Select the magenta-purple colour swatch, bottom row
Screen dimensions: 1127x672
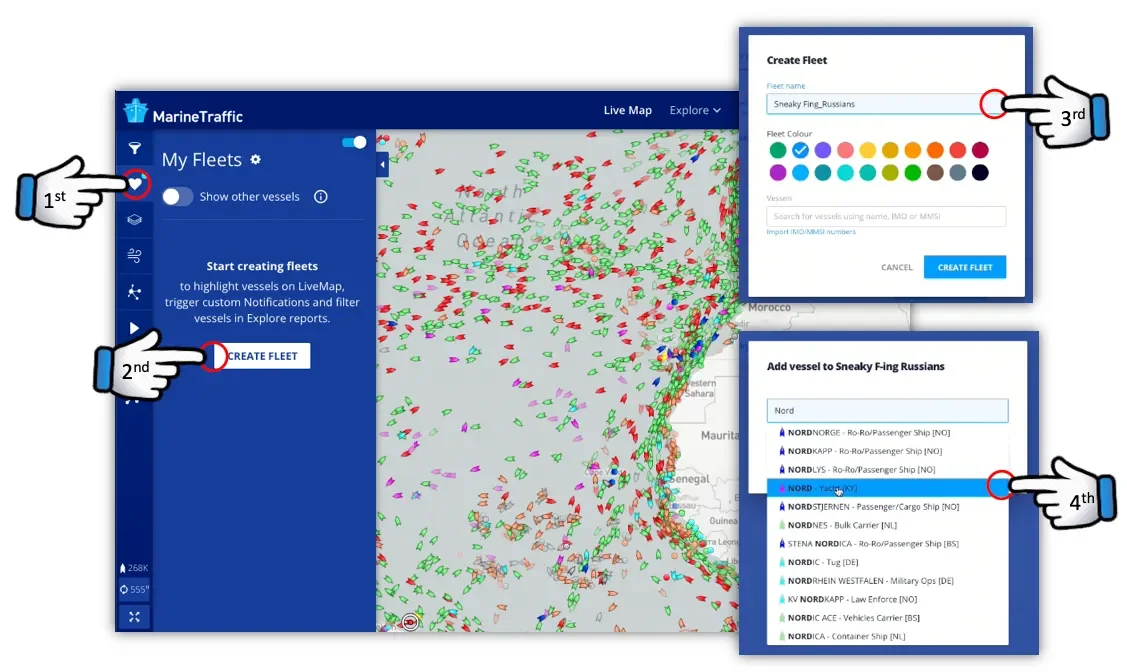coord(778,172)
